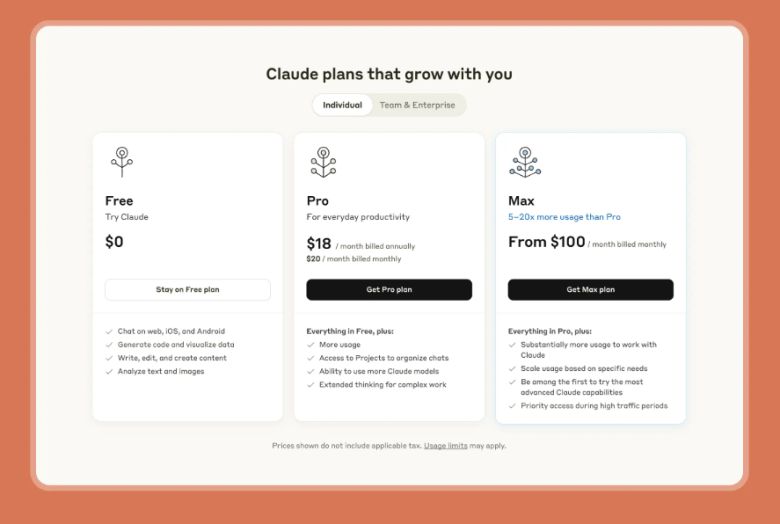Click the Free plan sprout icon
Viewport: 780px width, 524px height.
122,161
